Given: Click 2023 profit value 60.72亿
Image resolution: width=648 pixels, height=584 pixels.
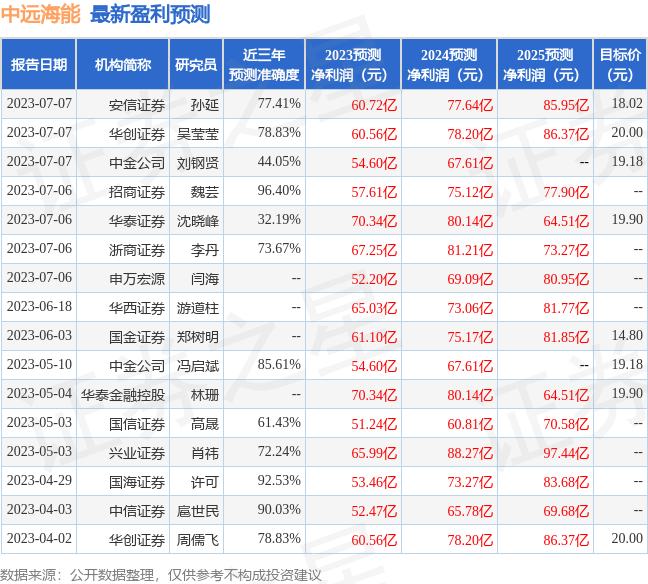Looking at the screenshot, I should pos(374,105).
